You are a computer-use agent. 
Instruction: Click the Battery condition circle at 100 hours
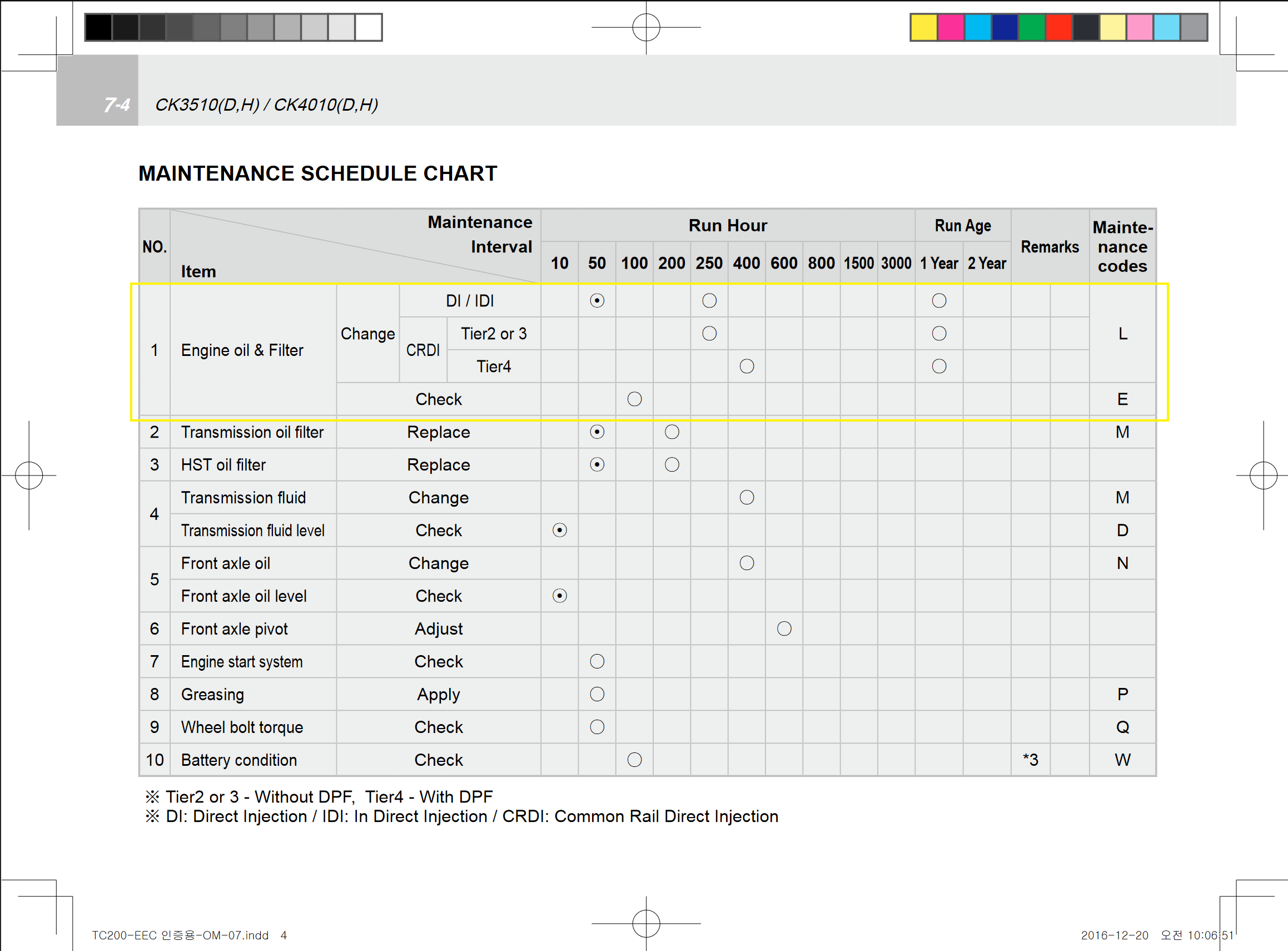(x=634, y=760)
